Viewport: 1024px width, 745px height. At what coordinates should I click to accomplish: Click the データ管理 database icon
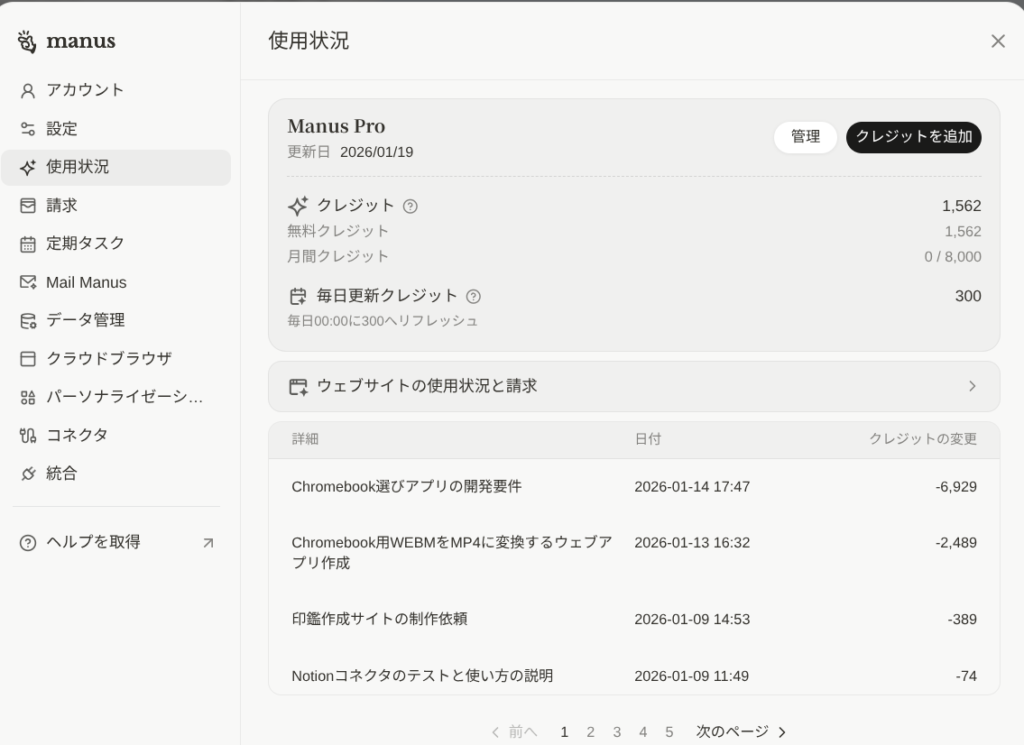(28, 321)
